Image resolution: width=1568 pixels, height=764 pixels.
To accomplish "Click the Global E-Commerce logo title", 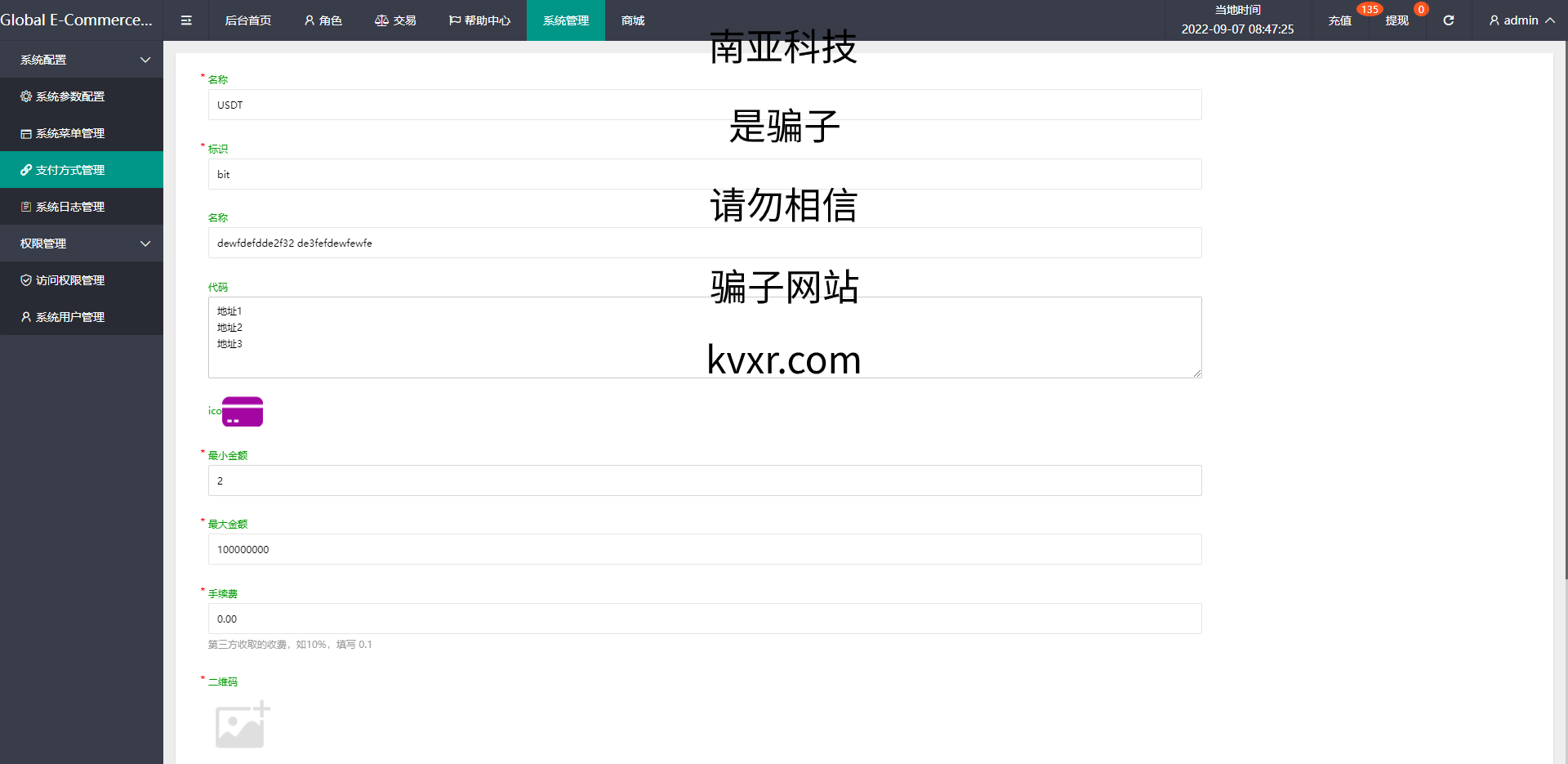I will (77, 20).
